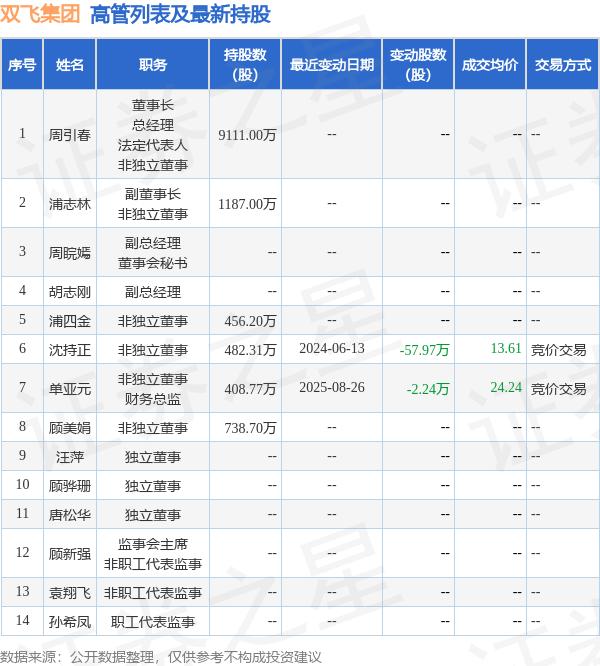Click the name 唐松华

point(70,515)
